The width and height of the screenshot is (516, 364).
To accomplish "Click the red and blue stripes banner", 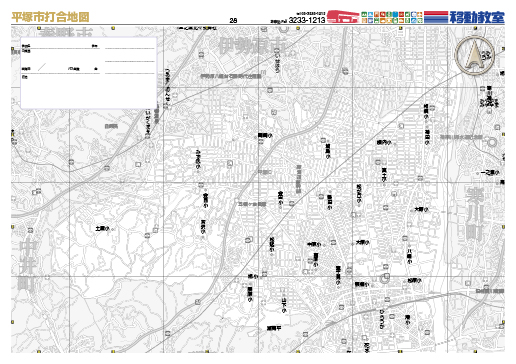I will [436, 17].
